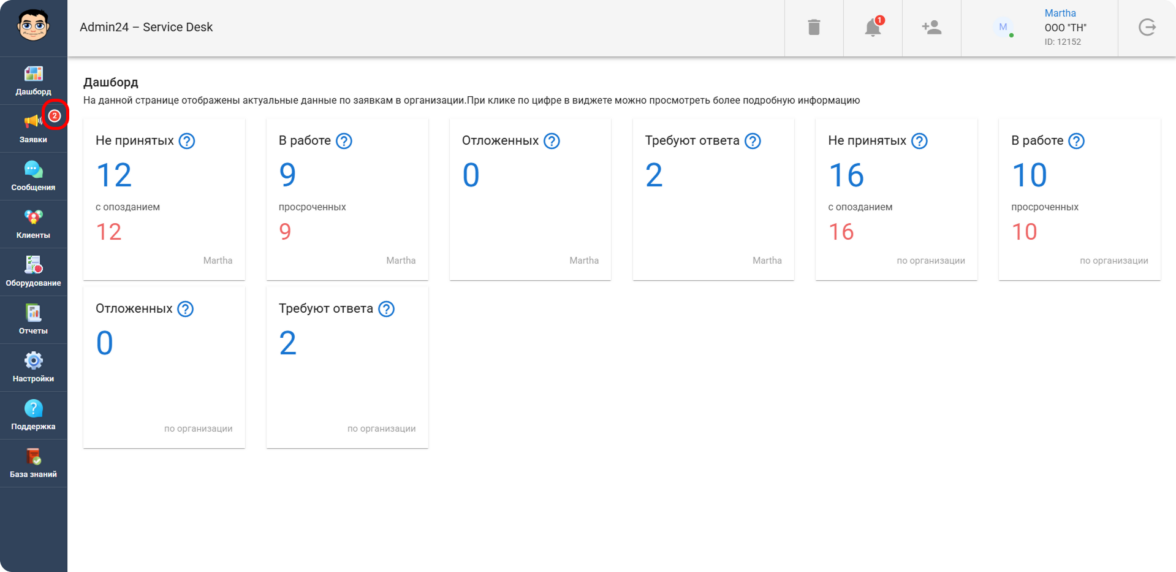Click the logout icon in header
The width and height of the screenshot is (1176, 572).
1147,28
